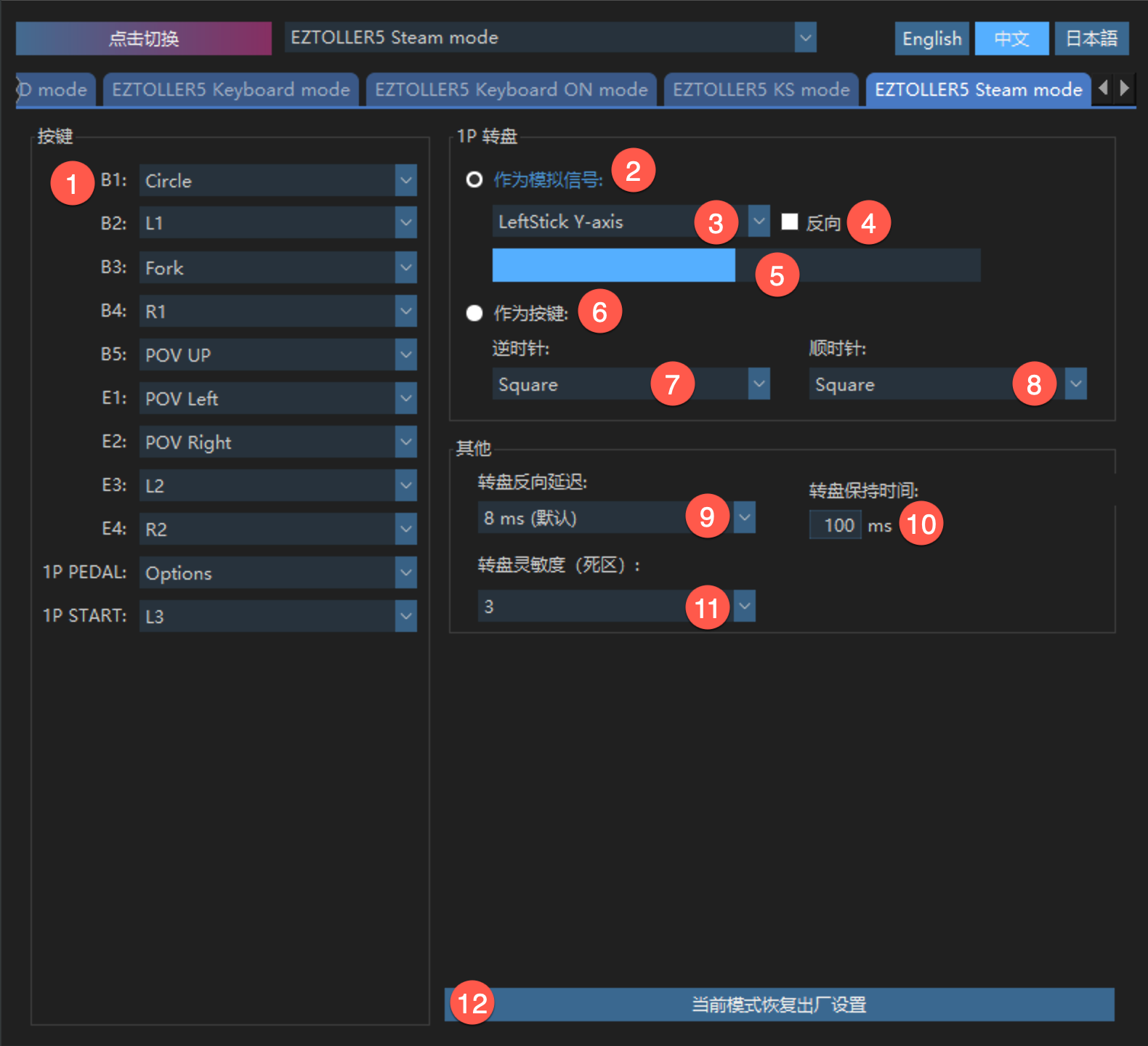Switch to EZTOLLER5 Keyboard mode tab
This screenshot has height=1046, width=1148.
tap(231, 89)
